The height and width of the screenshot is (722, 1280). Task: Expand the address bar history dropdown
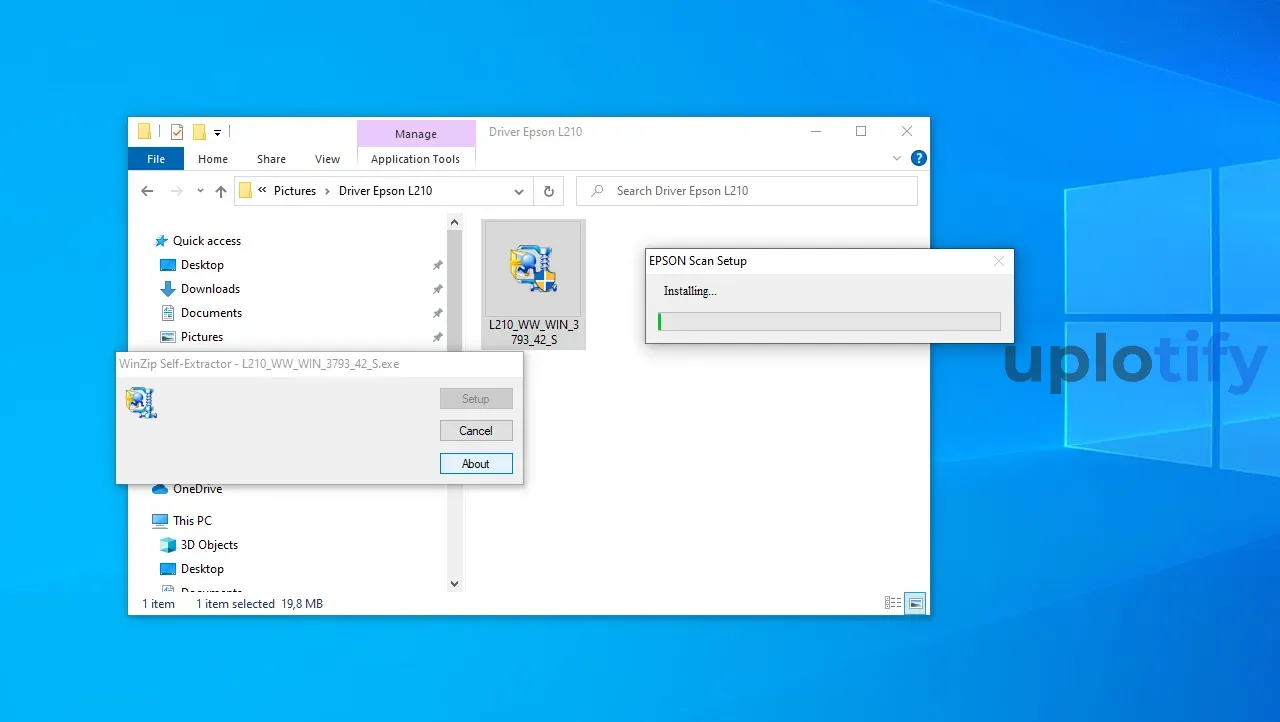[x=519, y=191]
